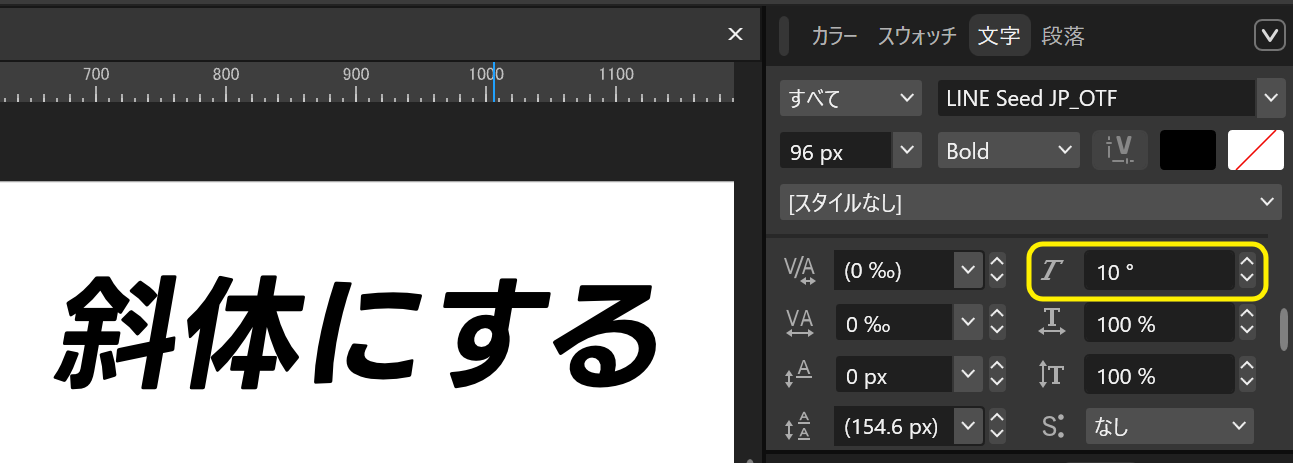The width and height of the screenshot is (1293, 463).
Task: Click the tracking VA icon
Action: tap(800, 323)
